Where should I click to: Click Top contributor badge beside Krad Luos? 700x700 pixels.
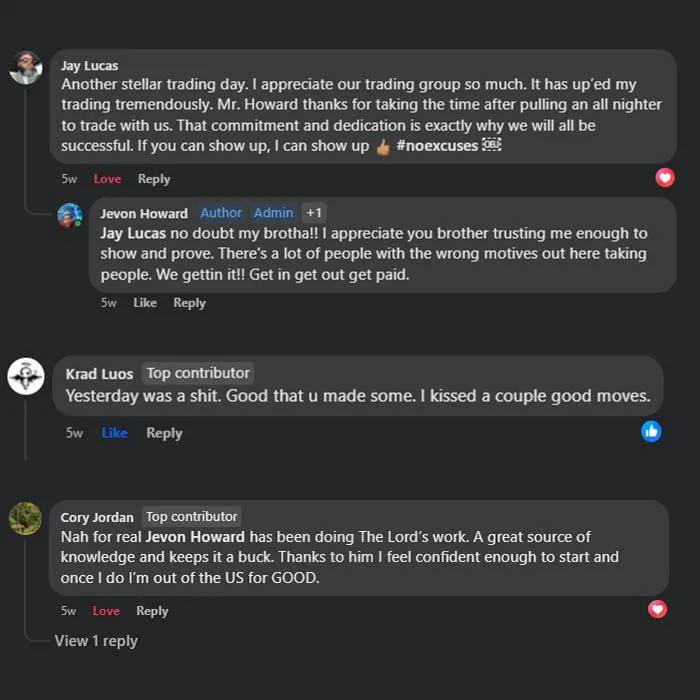click(198, 373)
